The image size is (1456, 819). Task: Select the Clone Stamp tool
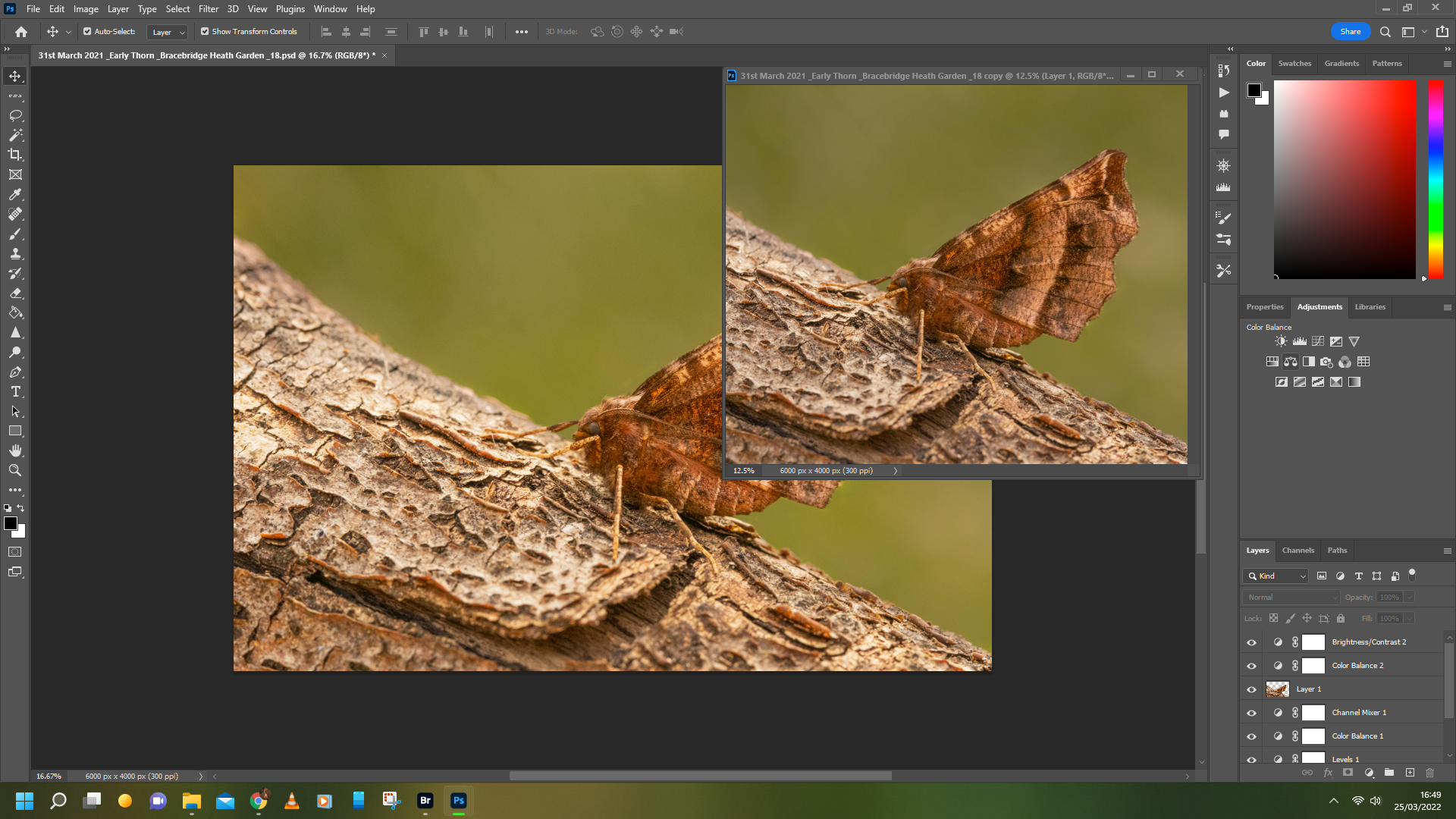[x=15, y=253]
